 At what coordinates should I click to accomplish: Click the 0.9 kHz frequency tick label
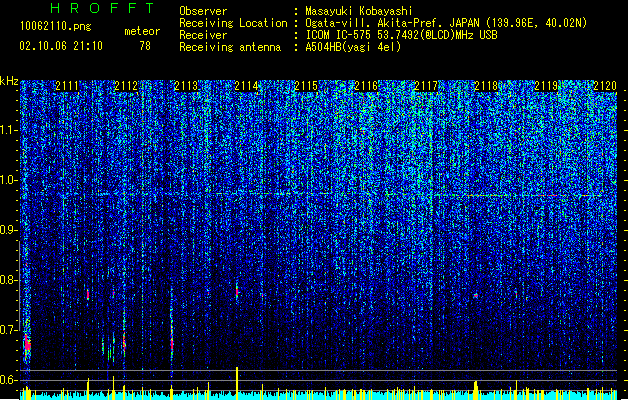click(x=9, y=230)
